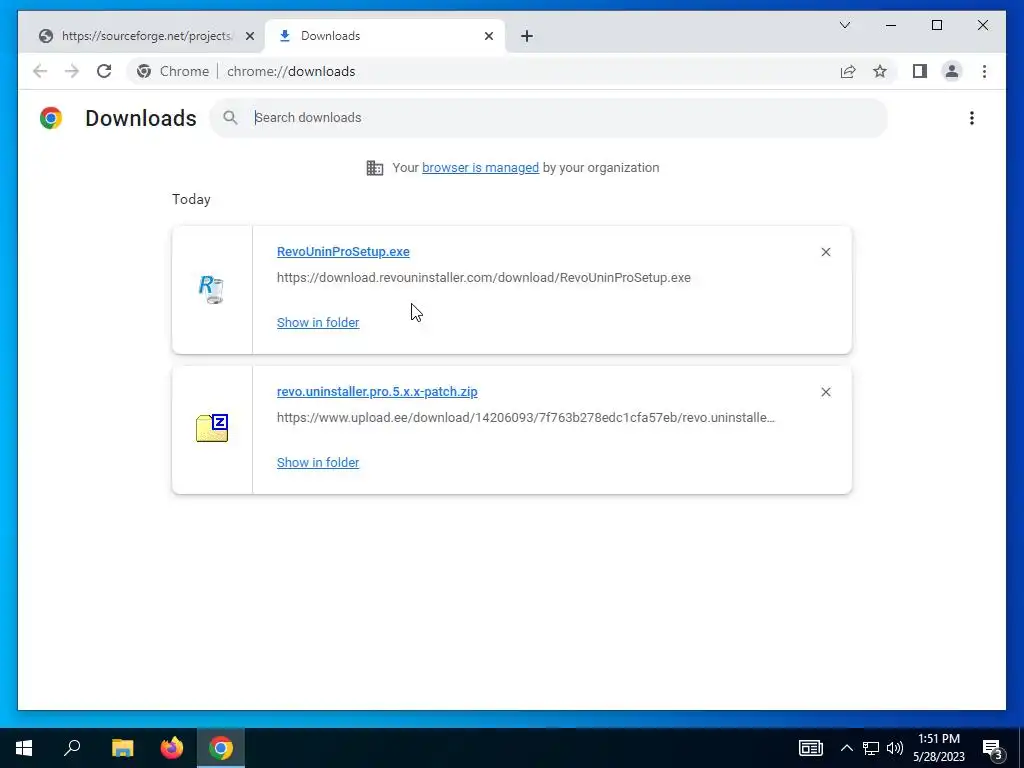Click the network status tray icon
The image size is (1024, 768).
(871, 748)
